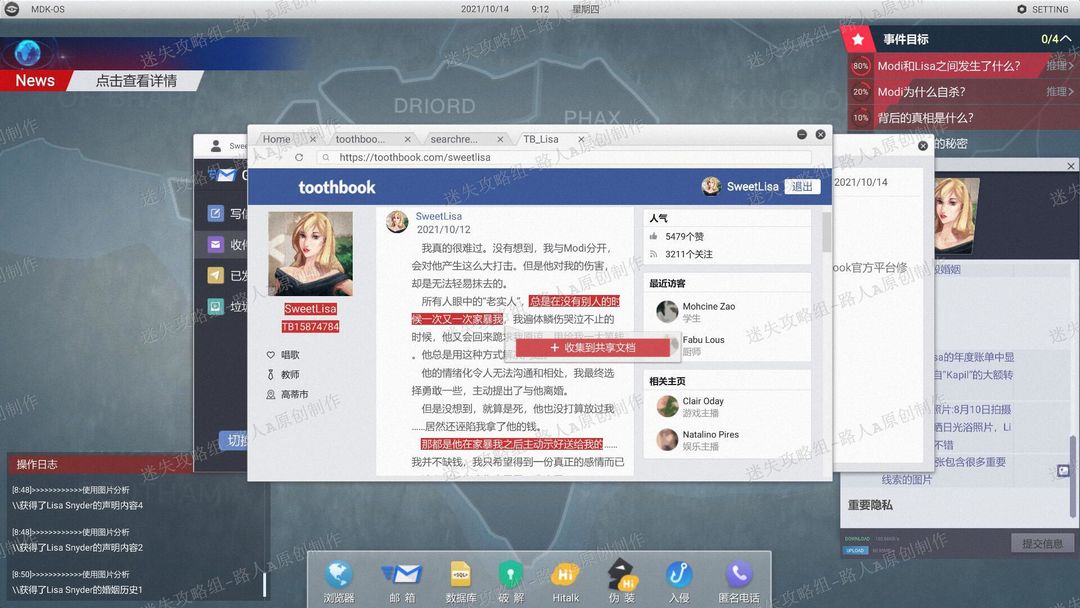
Task: Click the browser page reload icon
Action: [x=299, y=158]
